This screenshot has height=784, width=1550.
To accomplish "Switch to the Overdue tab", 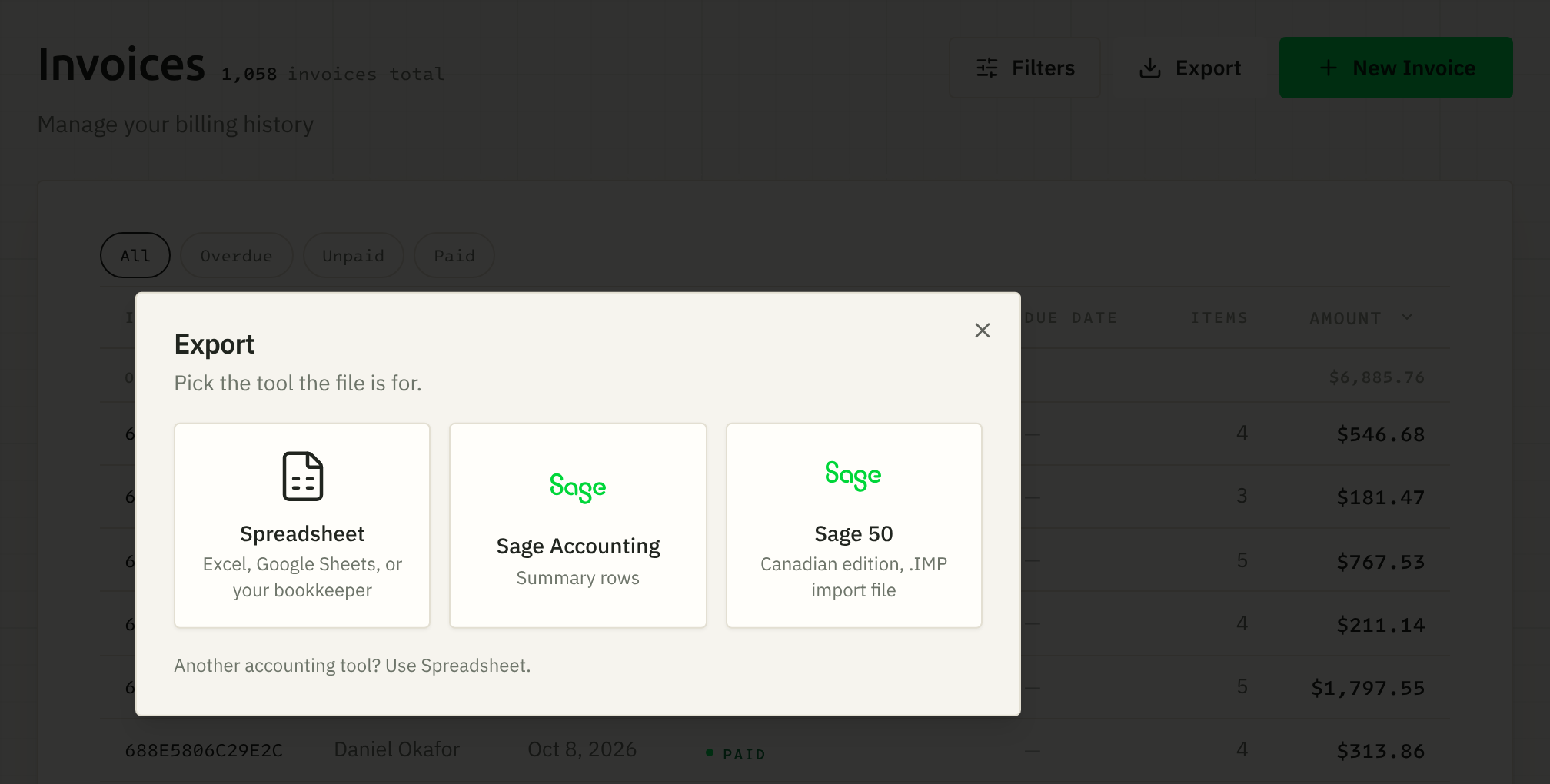I will [237, 255].
